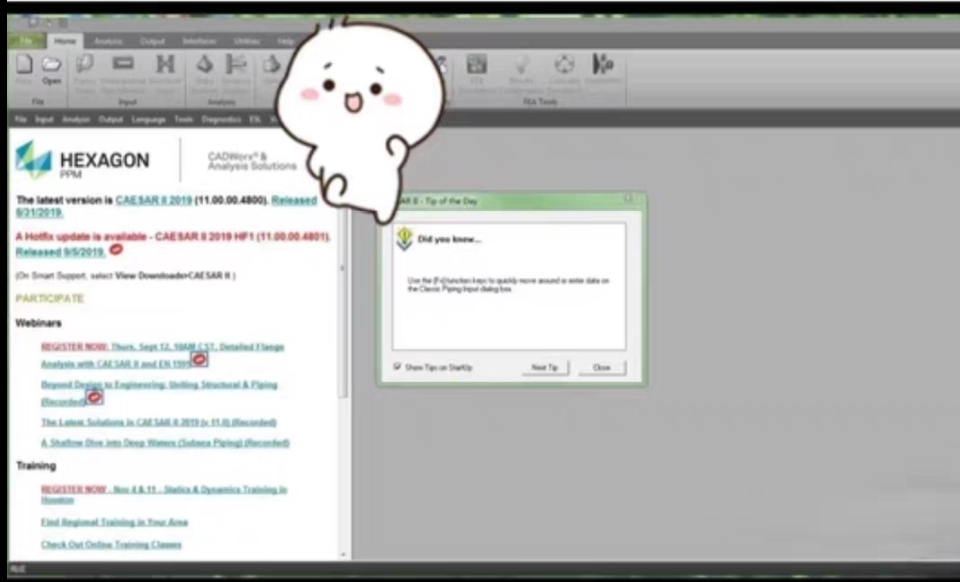Screen dimensions: 960x582
Task: Switch to the Home ribbon tab
Action: [65, 41]
